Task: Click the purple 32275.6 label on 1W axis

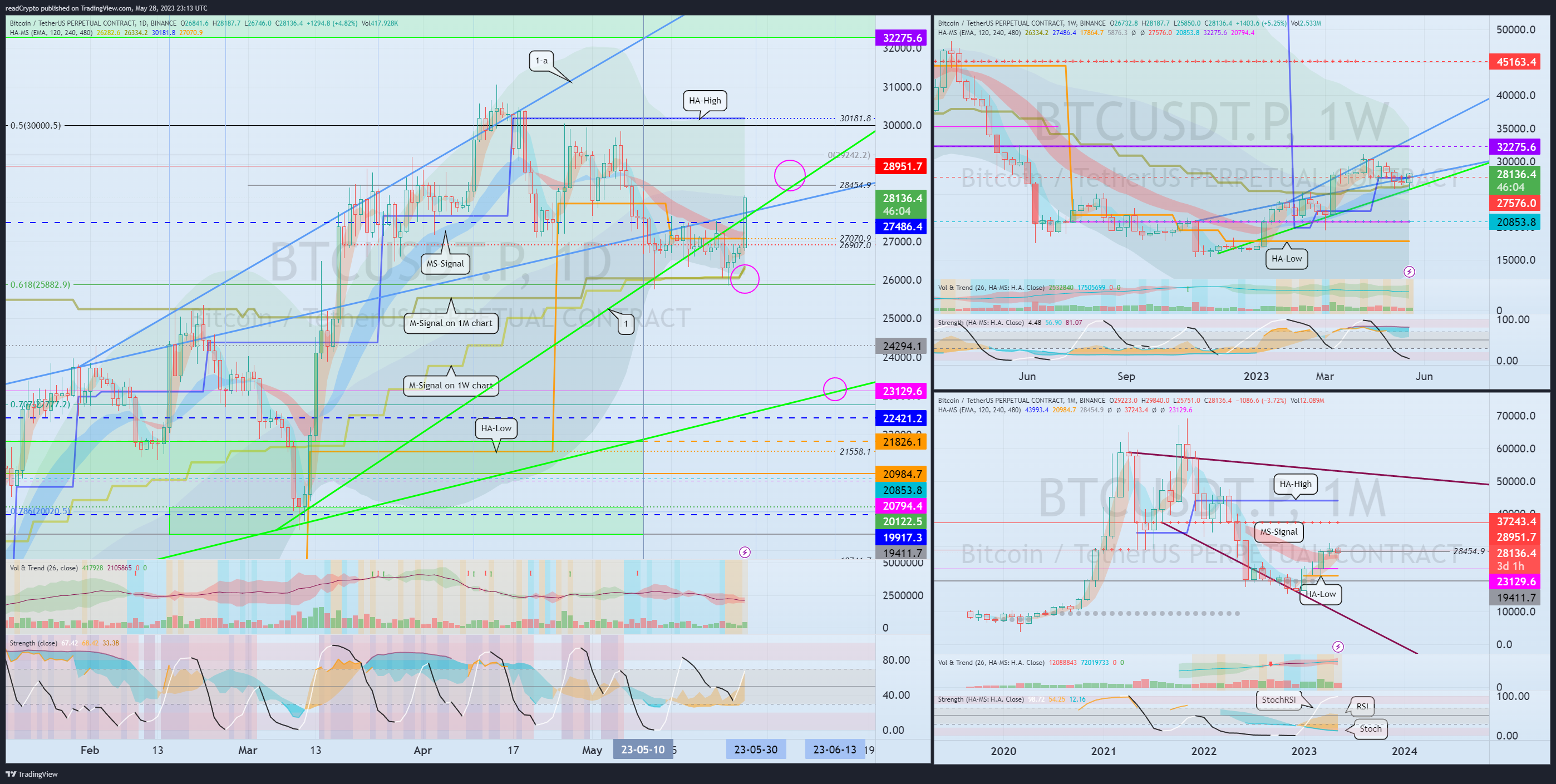Action: click(x=1515, y=147)
